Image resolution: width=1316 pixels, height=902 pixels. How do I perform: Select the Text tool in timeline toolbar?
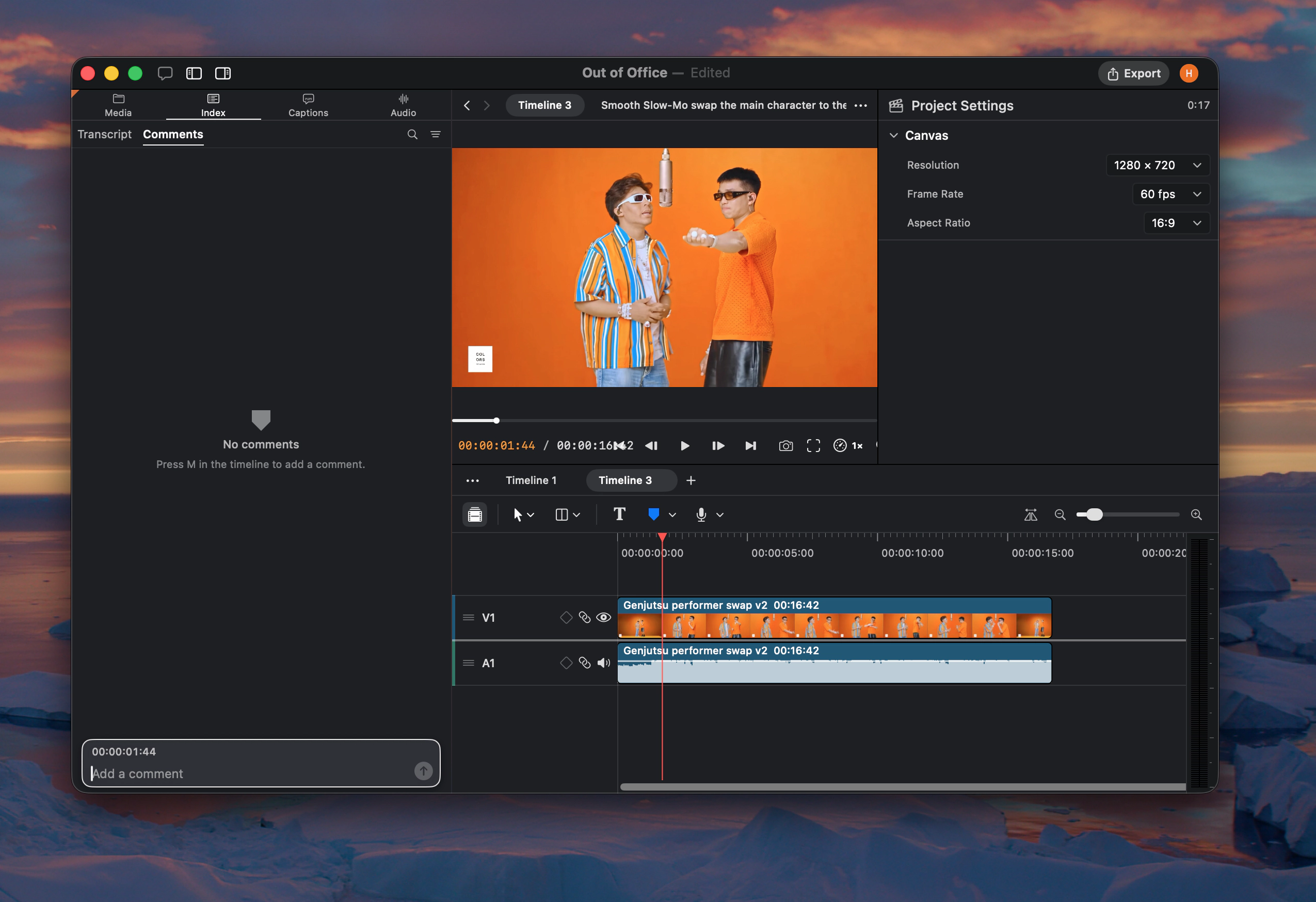619,514
